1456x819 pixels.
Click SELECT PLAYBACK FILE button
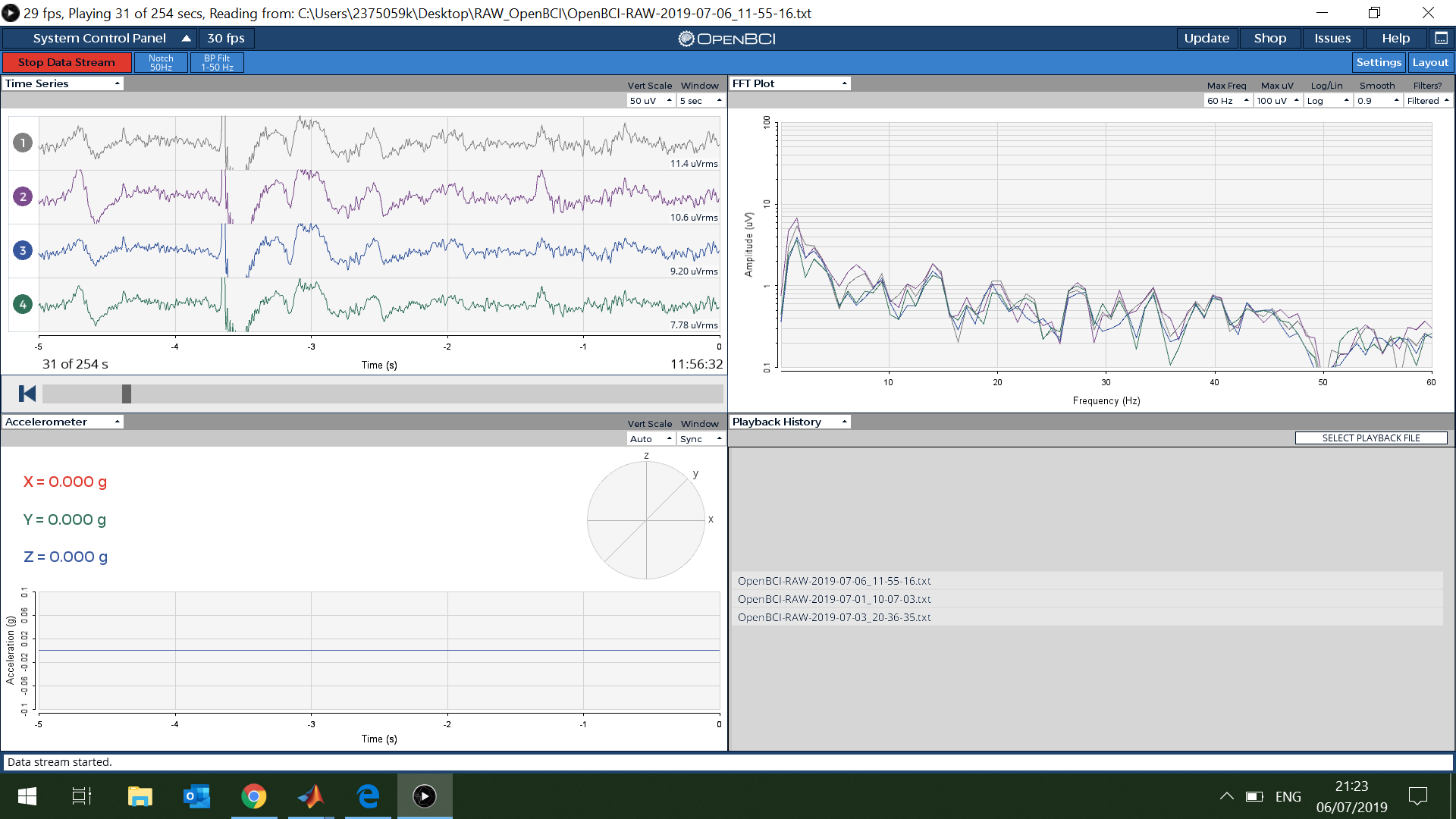(x=1371, y=438)
